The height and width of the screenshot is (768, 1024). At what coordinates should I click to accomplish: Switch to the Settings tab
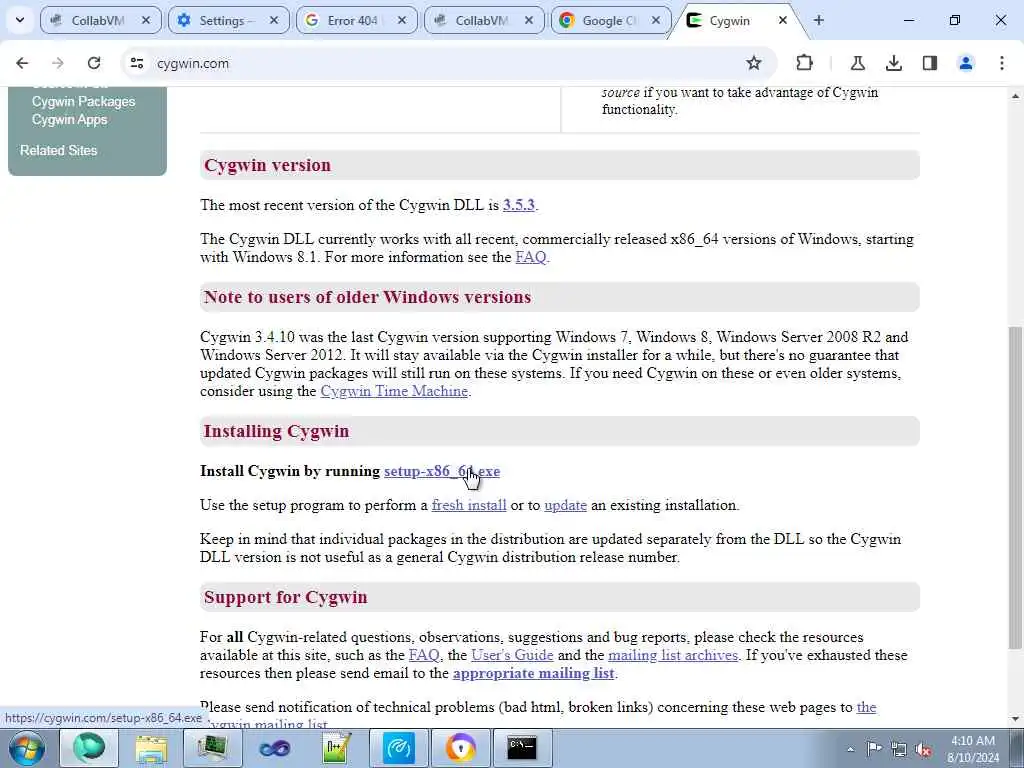click(227, 20)
